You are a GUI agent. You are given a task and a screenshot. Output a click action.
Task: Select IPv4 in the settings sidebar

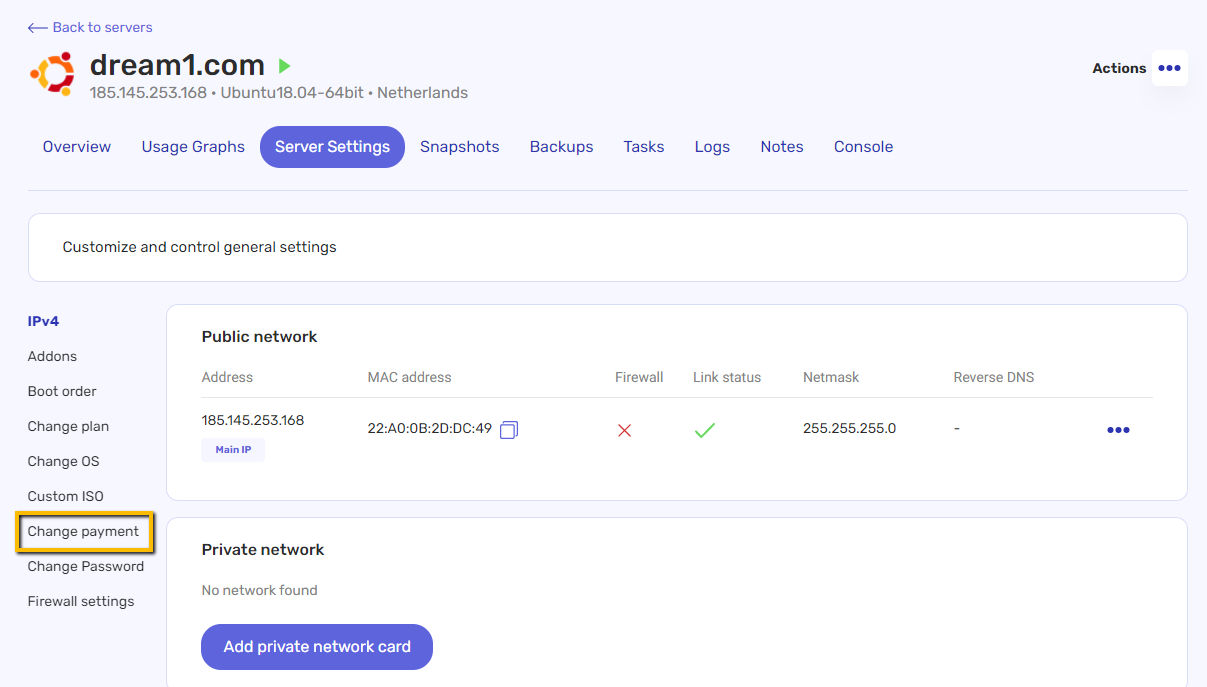point(44,321)
